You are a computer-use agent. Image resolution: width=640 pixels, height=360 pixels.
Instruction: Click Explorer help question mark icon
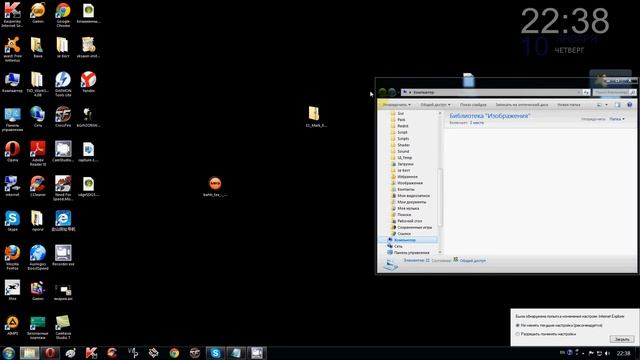(629, 105)
